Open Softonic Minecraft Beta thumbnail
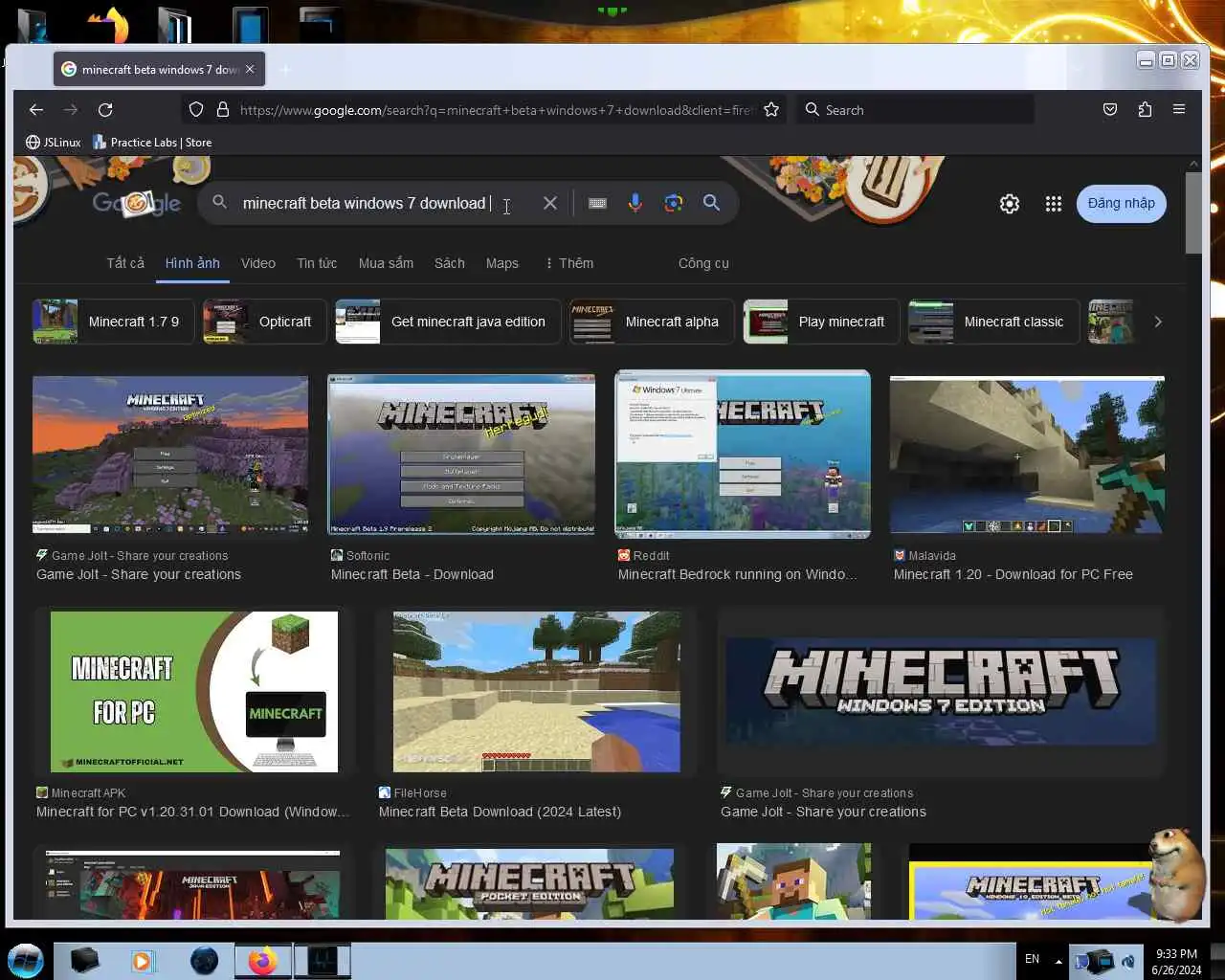1225x980 pixels. [x=461, y=455]
